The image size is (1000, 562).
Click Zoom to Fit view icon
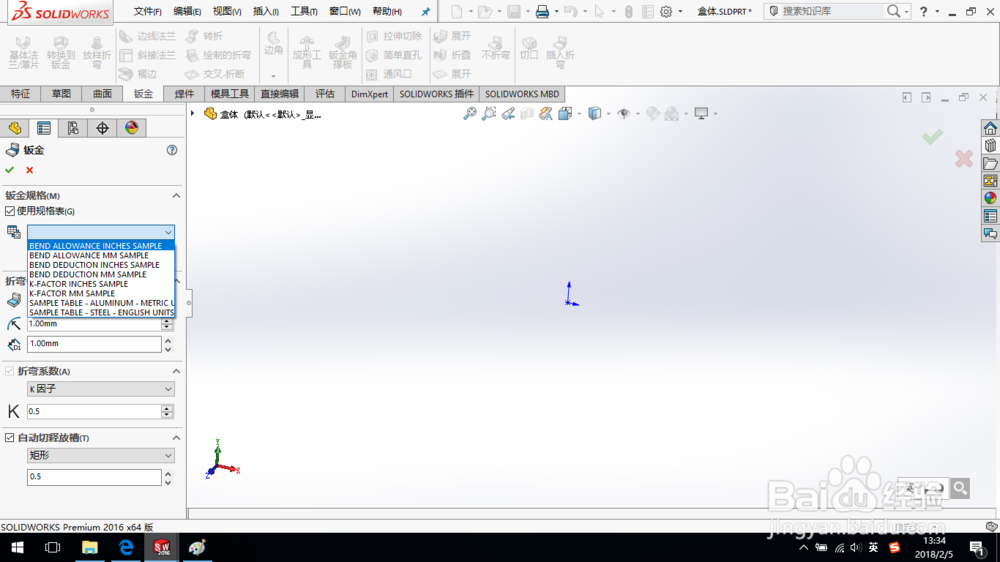pyautogui.click(x=469, y=114)
